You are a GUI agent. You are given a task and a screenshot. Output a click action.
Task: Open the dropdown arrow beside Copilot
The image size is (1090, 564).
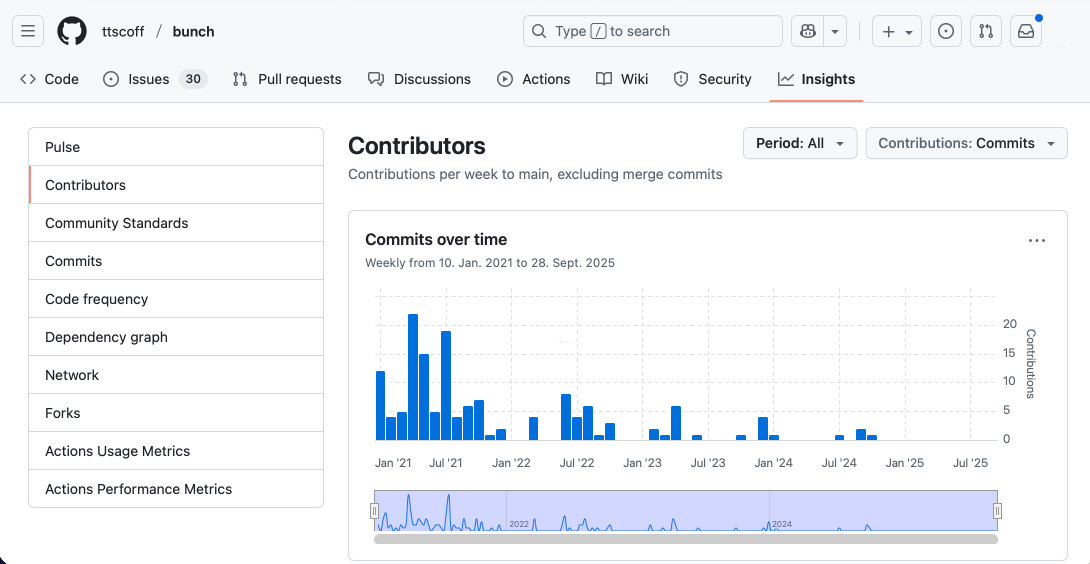pyautogui.click(x=836, y=31)
